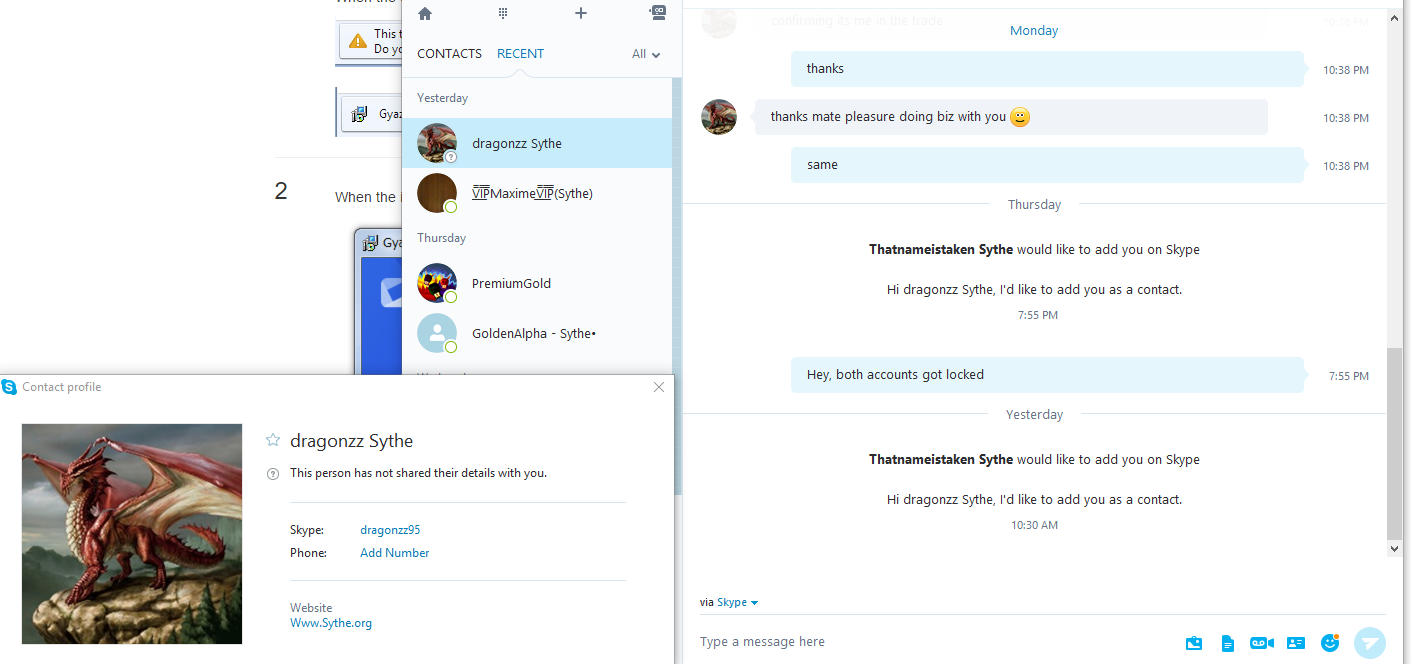Click the question mark details icon in the profile
The width and height of the screenshot is (1411, 664).
click(273, 473)
